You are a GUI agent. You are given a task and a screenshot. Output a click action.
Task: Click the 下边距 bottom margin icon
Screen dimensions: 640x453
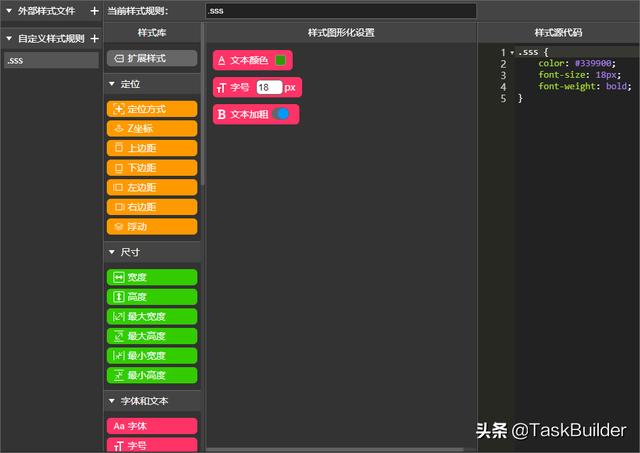point(118,168)
